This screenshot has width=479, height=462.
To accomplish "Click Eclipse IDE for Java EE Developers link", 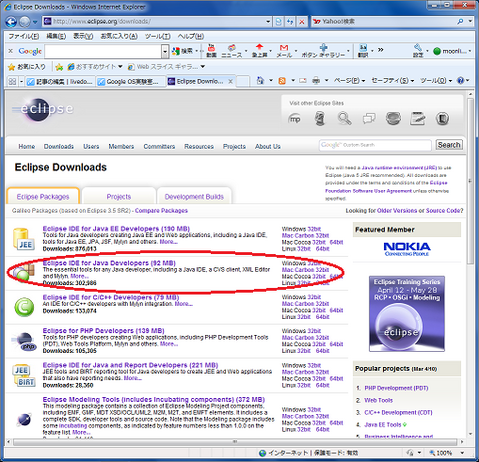I will coord(116,229).
